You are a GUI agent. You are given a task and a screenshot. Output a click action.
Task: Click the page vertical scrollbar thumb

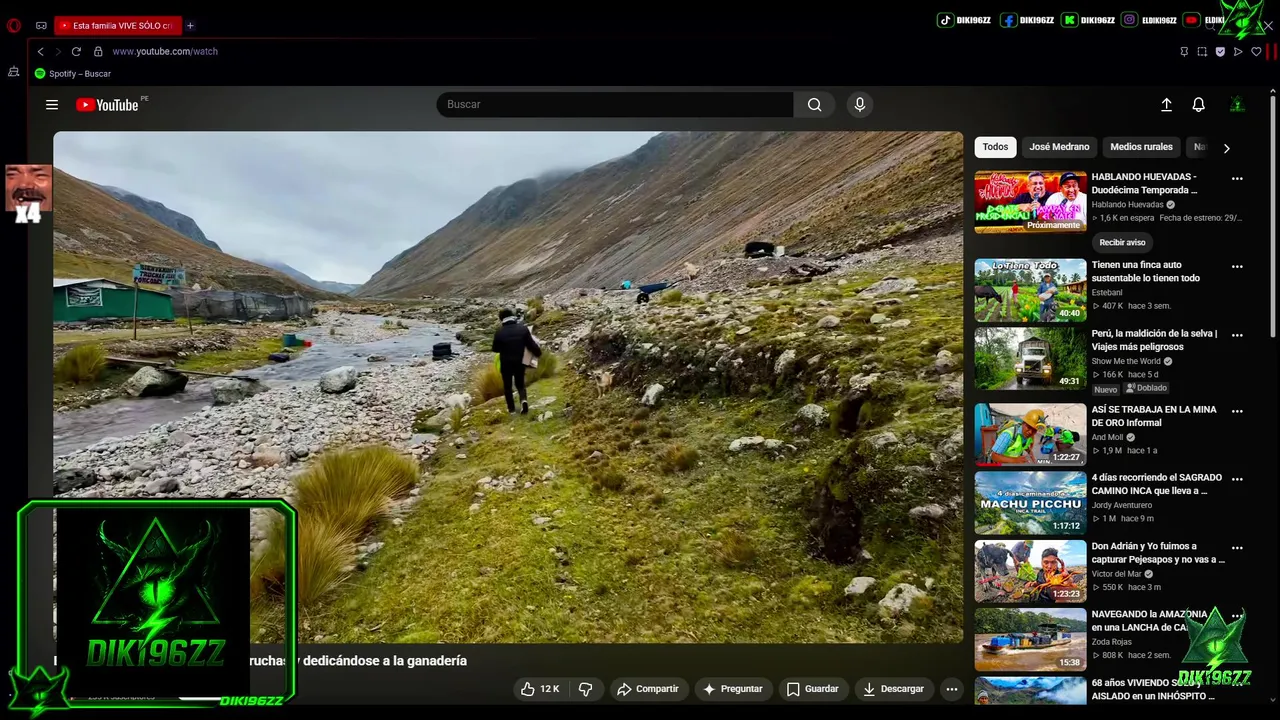tap(1273, 215)
